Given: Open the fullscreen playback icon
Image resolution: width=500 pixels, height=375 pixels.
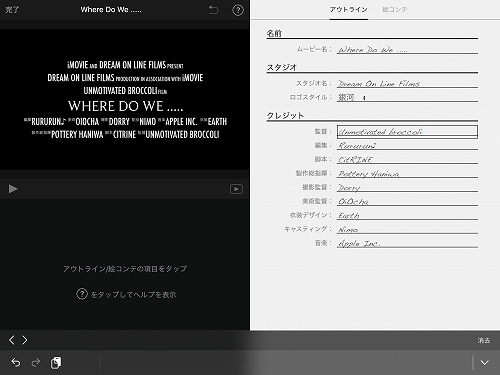Looking at the screenshot, I should click(x=236, y=189).
